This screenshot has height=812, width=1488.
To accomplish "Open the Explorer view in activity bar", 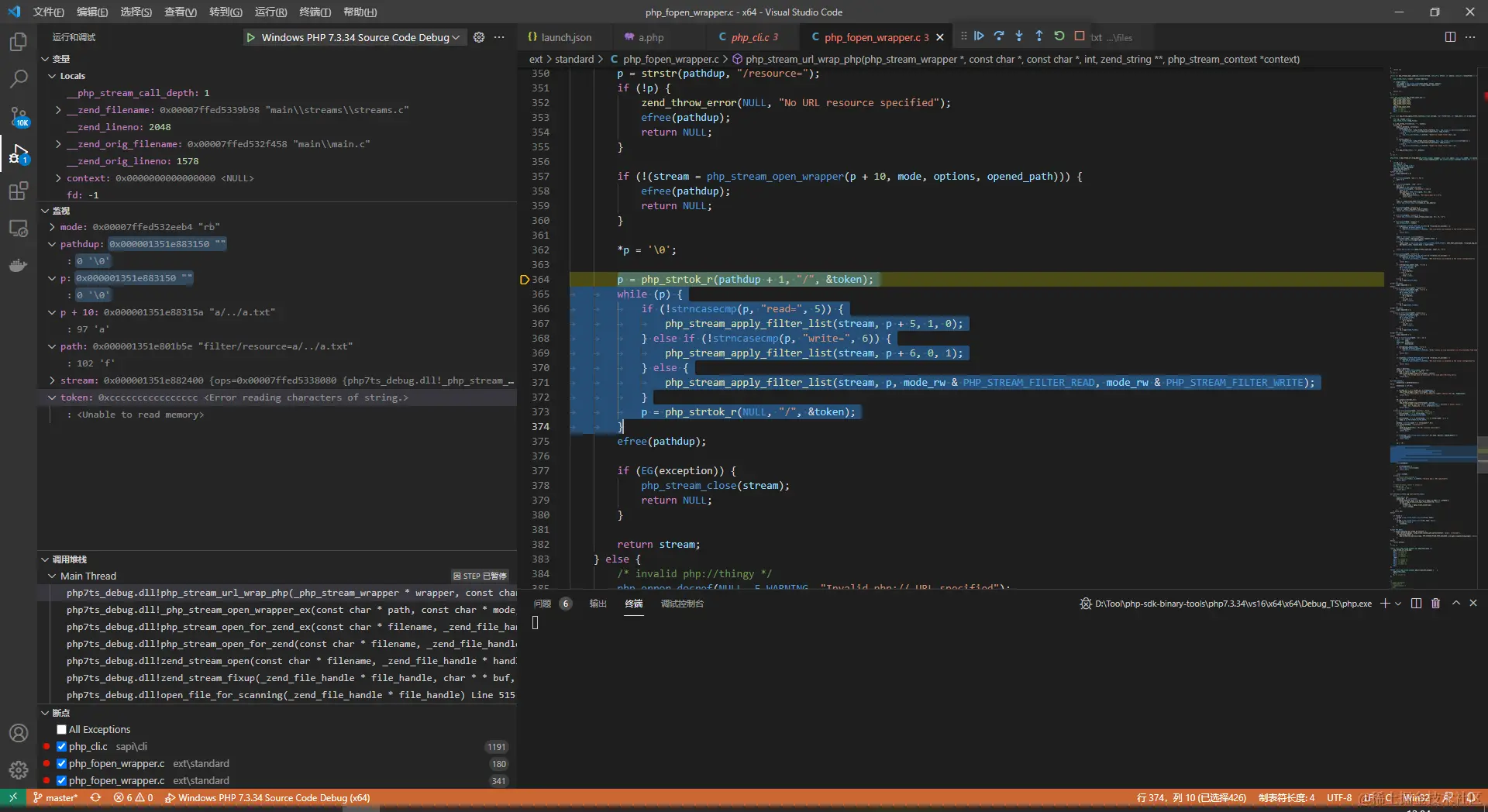I will click(19, 42).
